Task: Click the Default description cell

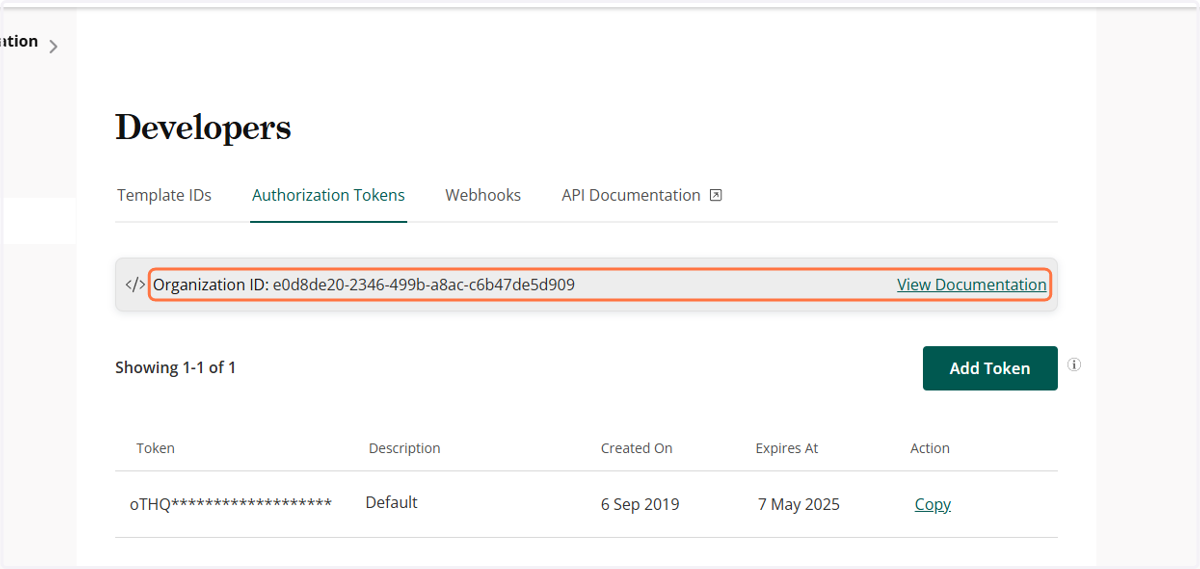Action: 391,502
